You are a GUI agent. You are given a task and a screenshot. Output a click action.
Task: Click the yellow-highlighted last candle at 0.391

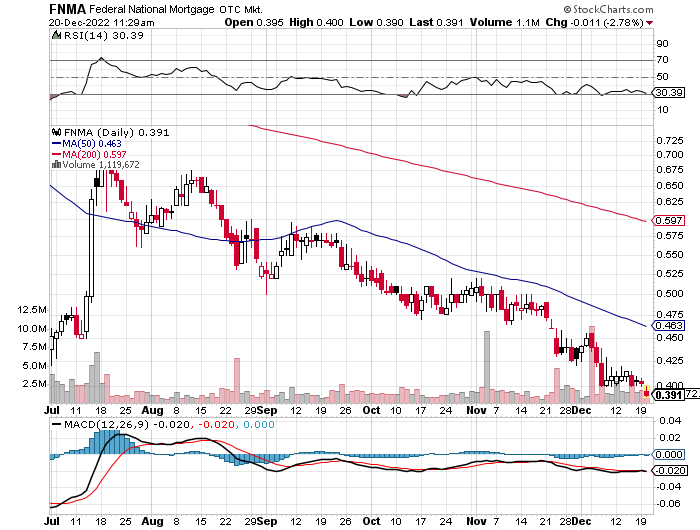click(x=646, y=391)
